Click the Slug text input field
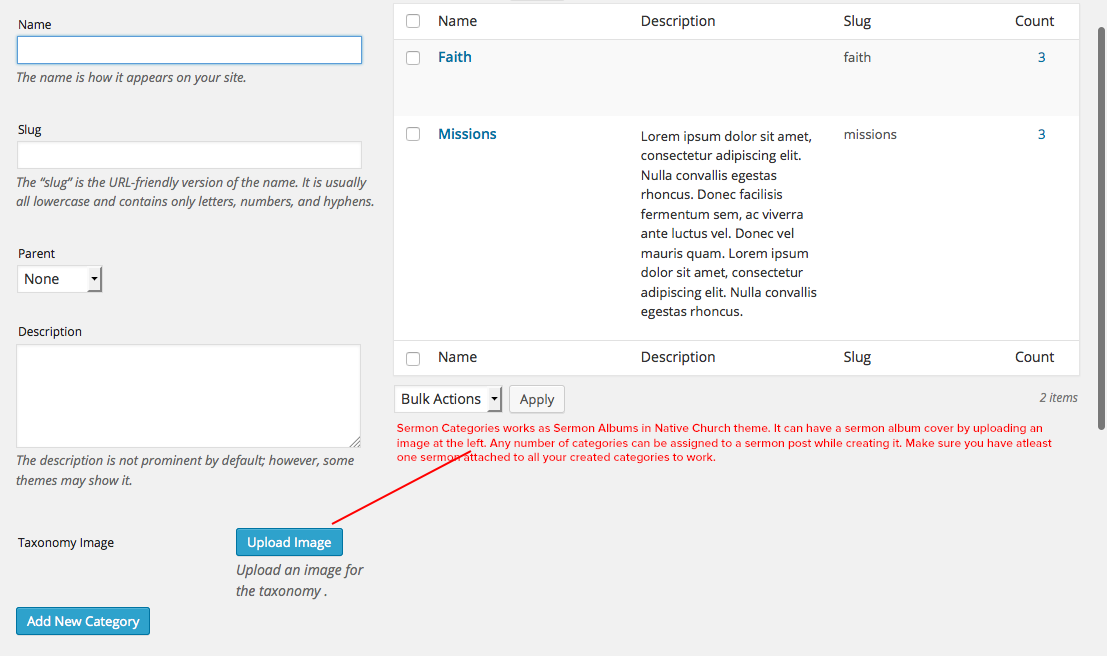The height and width of the screenshot is (656, 1107). tap(189, 155)
